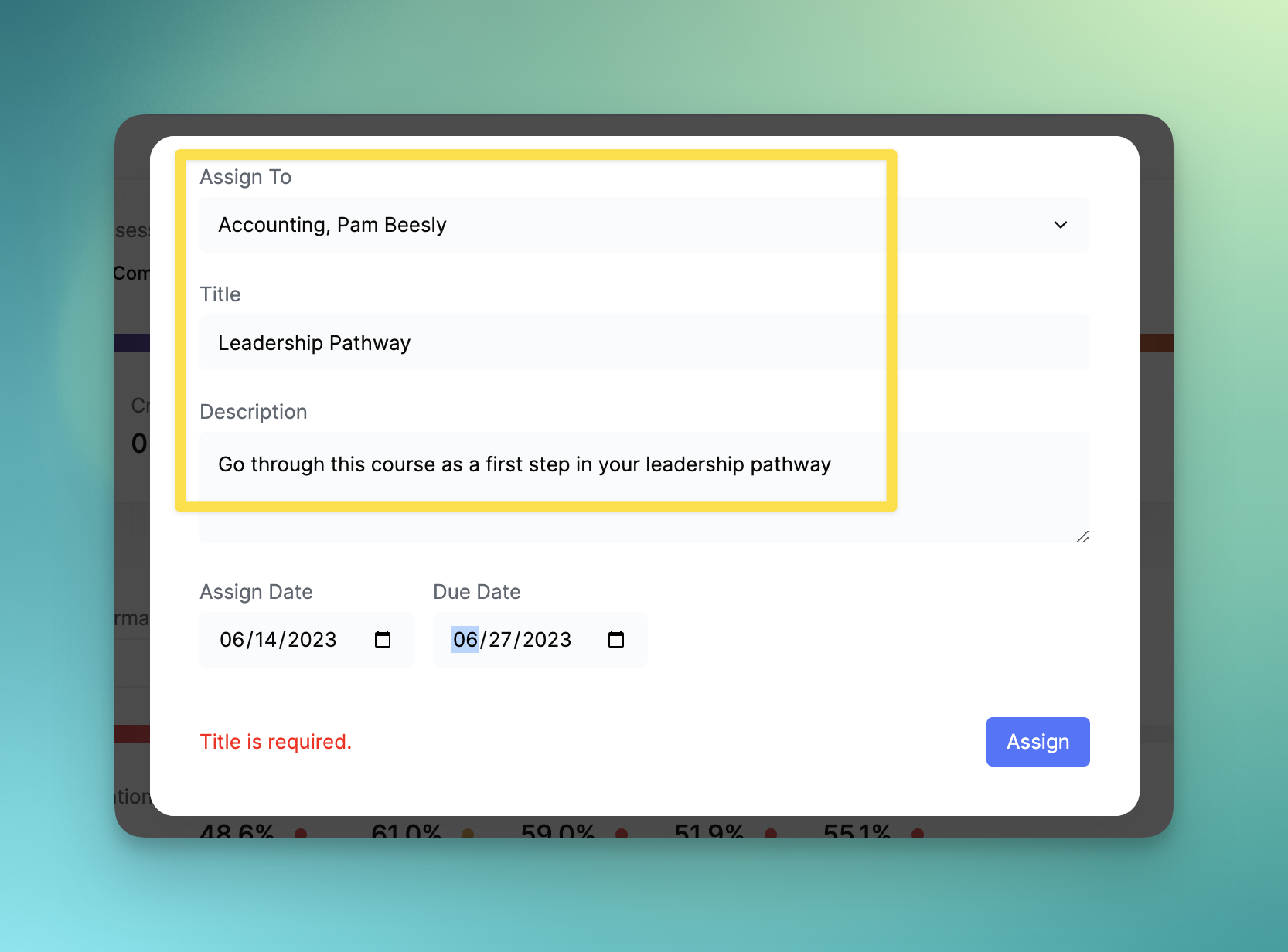This screenshot has width=1288, height=952.
Task: Click the Description field label
Action: 254,412
